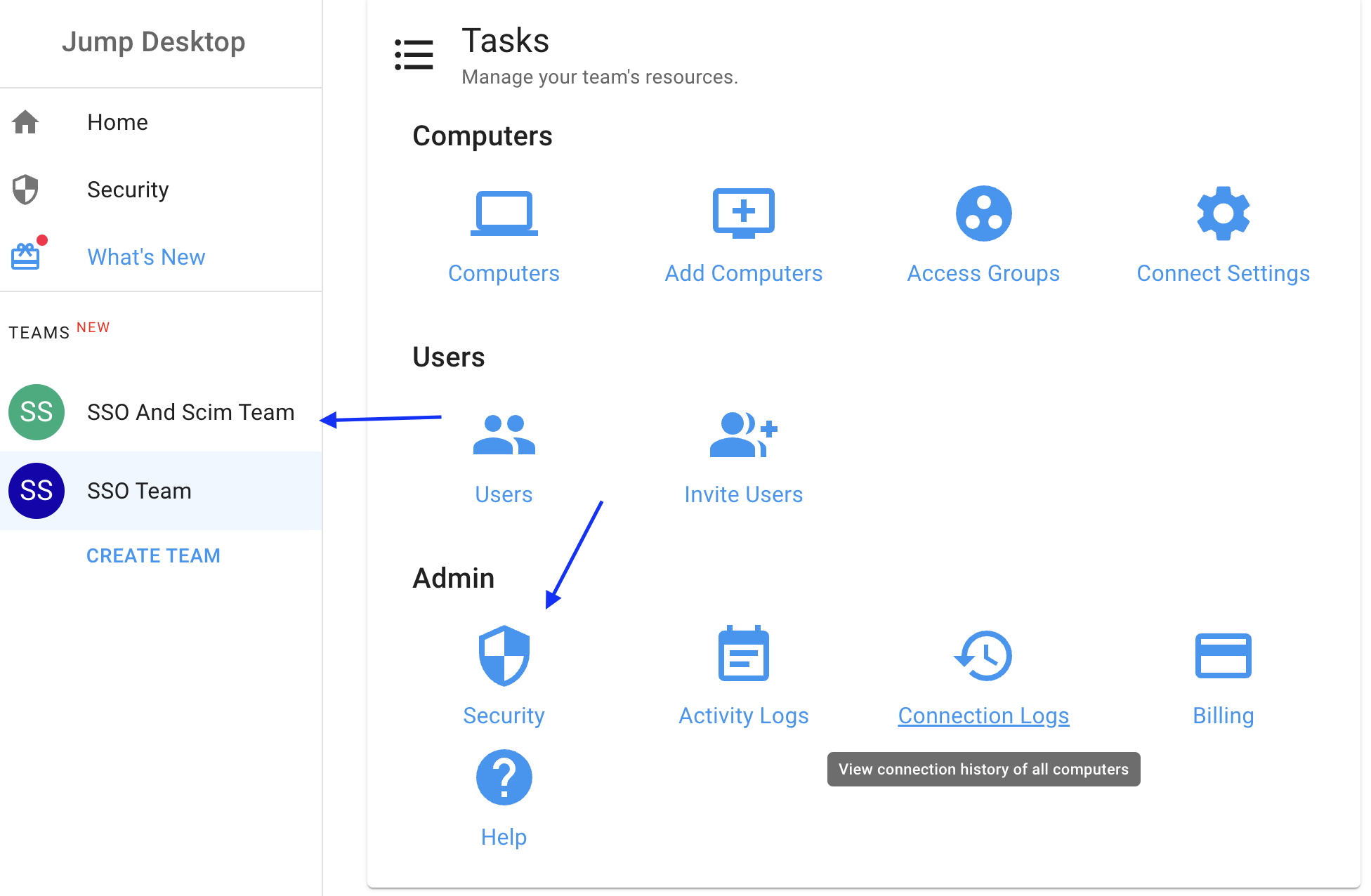Open the Add Computers link label
The width and height of the screenshot is (1371, 896).
tap(743, 273)
